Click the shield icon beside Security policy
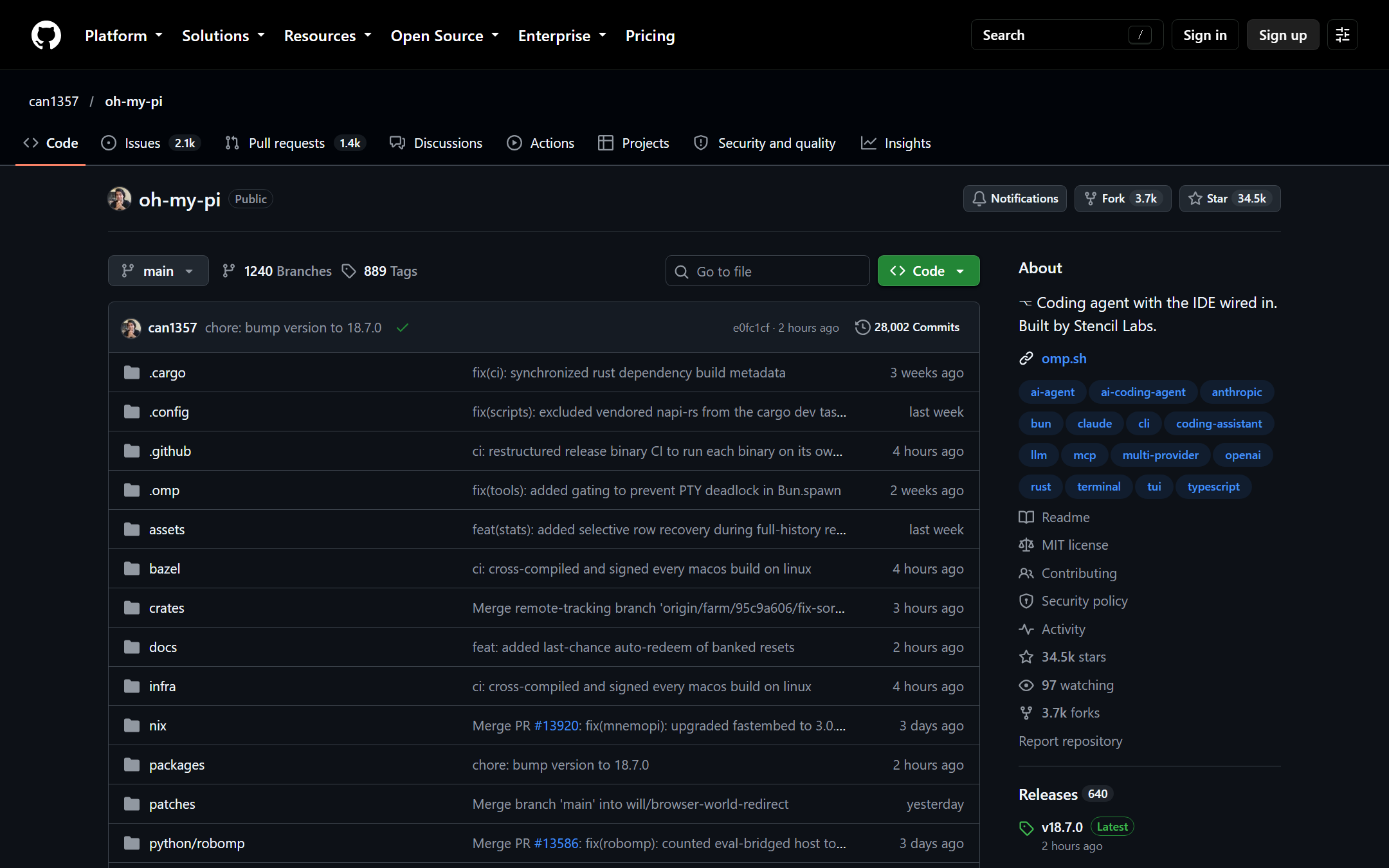Image resolution: width=1389 pixels, height=868 pixels. (x=1026, y=601)
